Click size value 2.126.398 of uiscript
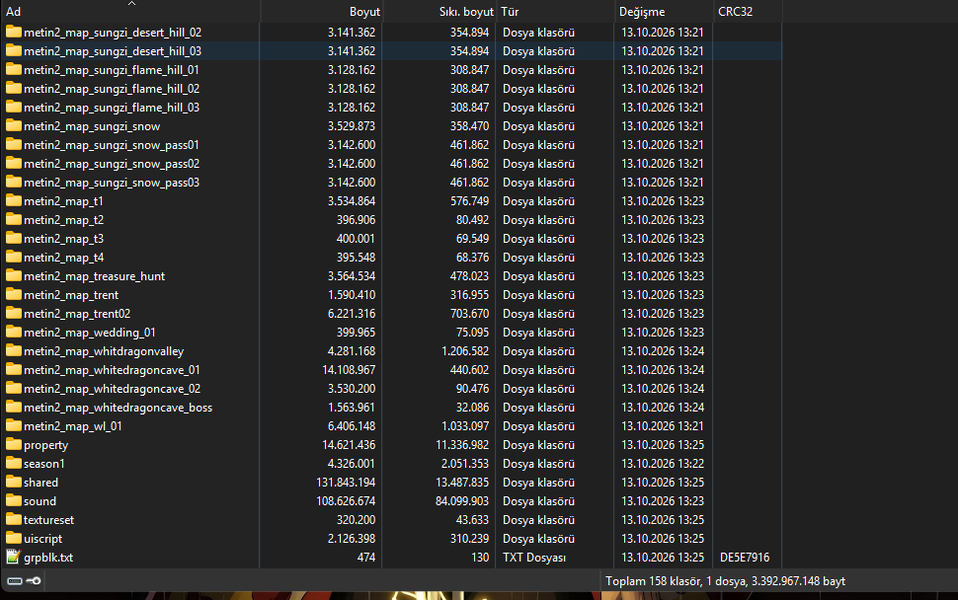Viewport: 958px width, 600px height. point(351,538)
